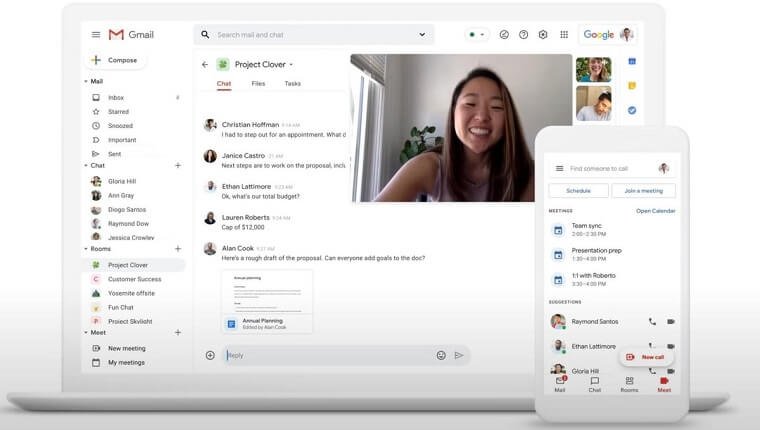Click the Schedule button on phone
760x430 pixels.
click(x=578, y=191)
